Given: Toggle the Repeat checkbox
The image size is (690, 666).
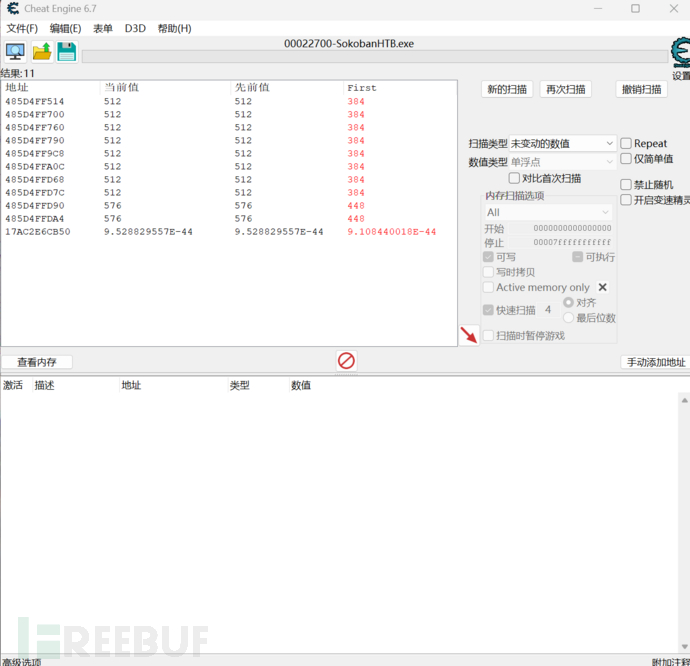Looking at the screenshot, I should pyautogui.click(x=626, y=144).
